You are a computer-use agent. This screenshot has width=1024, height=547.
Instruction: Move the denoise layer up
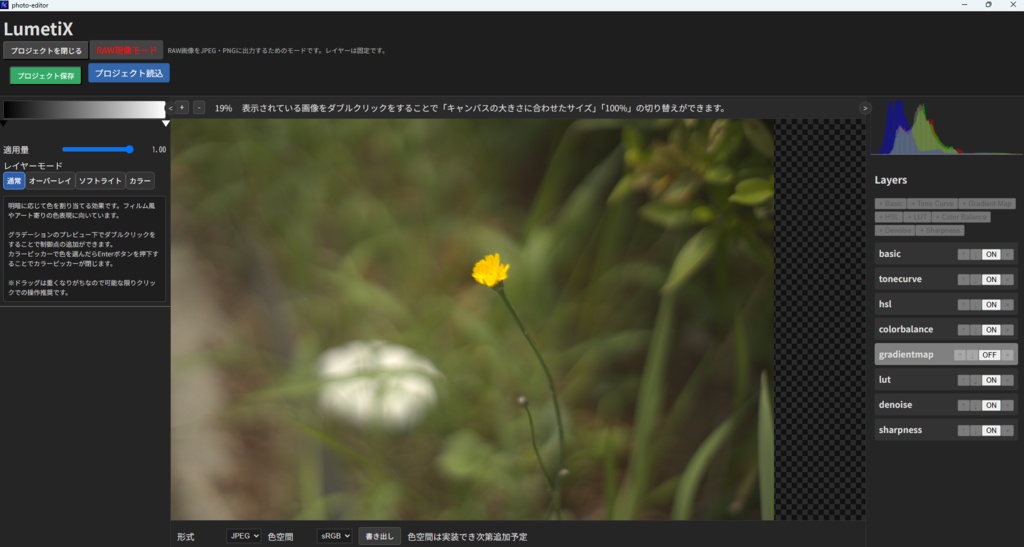[963, 405]
